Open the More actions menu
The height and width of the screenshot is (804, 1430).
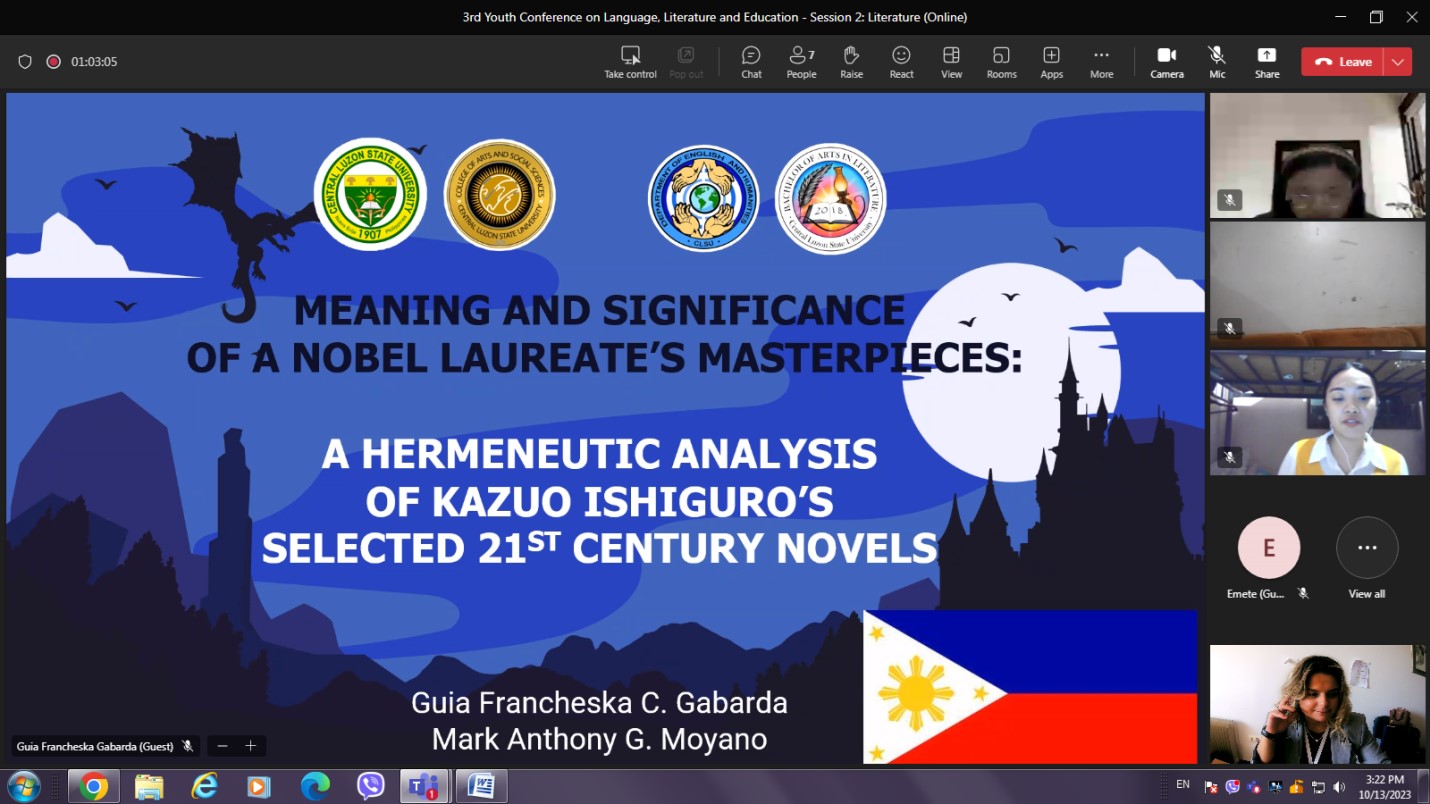tap(1101, 62)
